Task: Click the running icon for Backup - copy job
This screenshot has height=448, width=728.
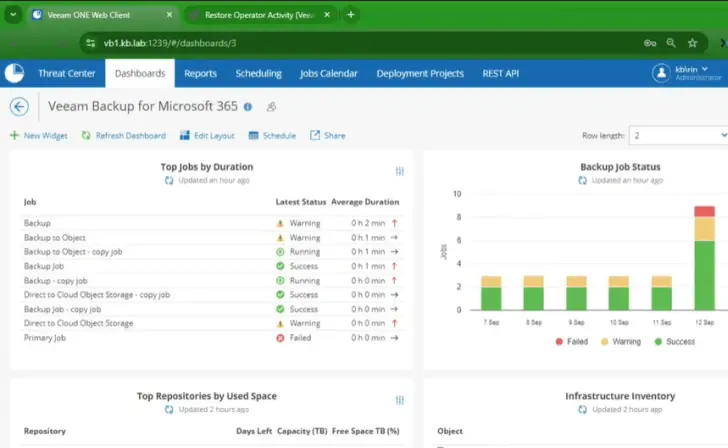Action: [x=280, y=281]
